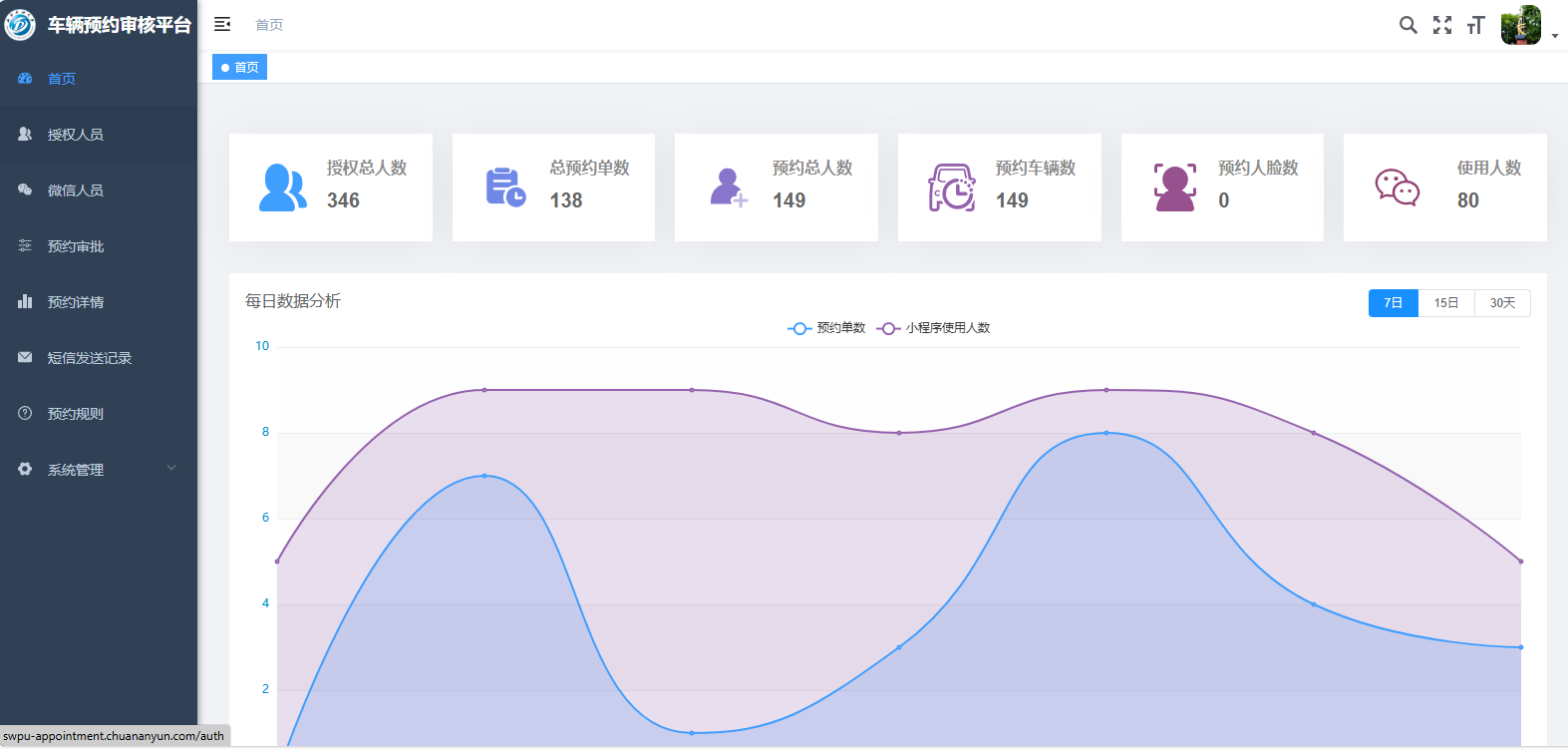The image size is (1568, 749).
Task: Collapse the sidebar using the hamburger icon
Action: coord(222,24)
